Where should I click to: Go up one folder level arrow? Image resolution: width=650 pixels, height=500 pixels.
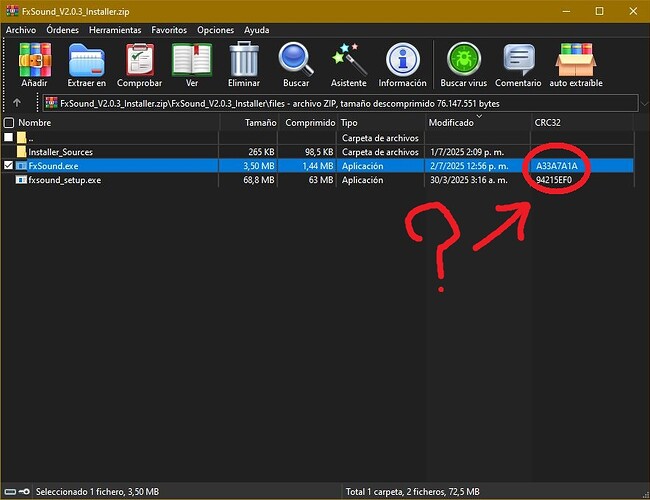coord(17,102)
